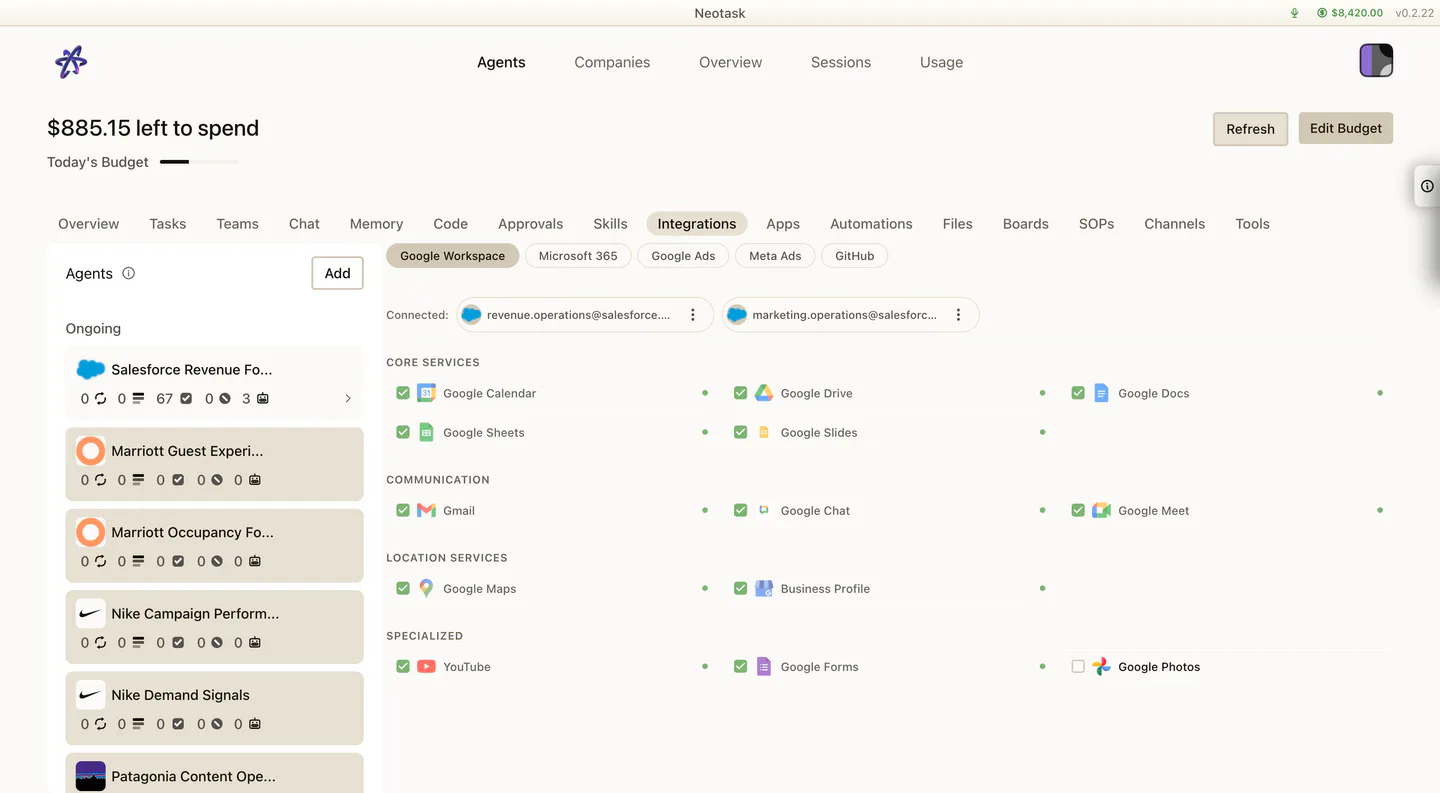Click the $8,420.00 balance indicator
This screenshot has width=1440, height=793.
click(x=1350, y=13)
